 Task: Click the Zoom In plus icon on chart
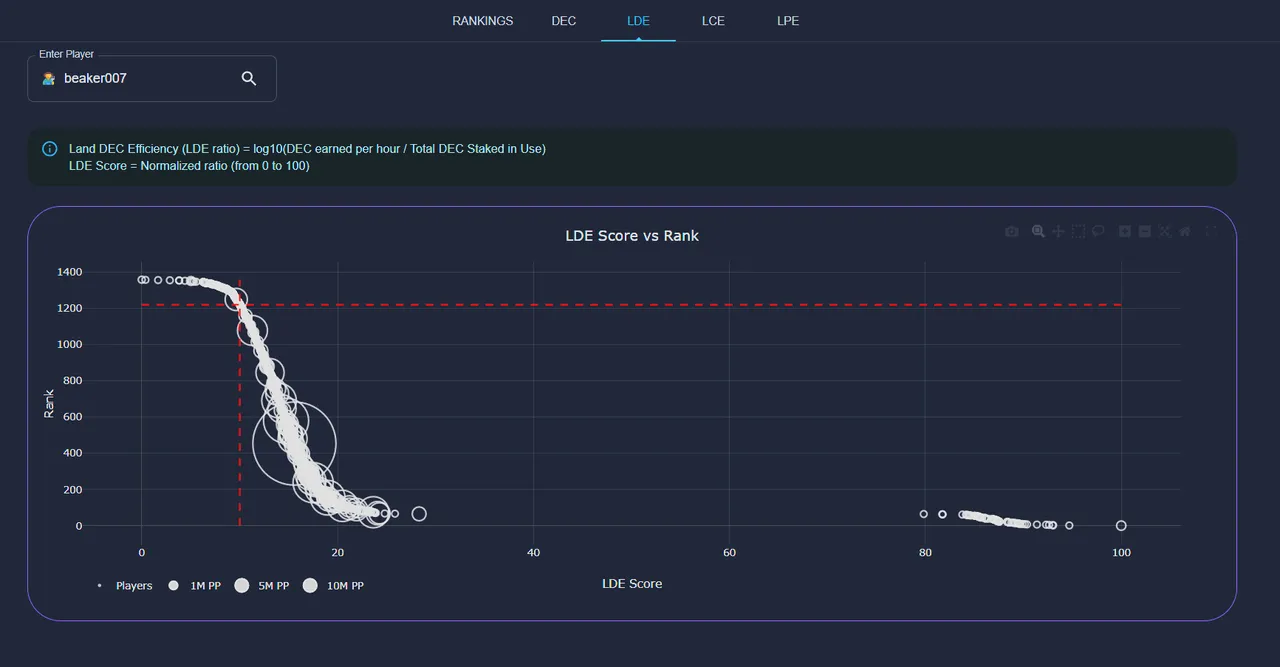tap(1125, 231)
